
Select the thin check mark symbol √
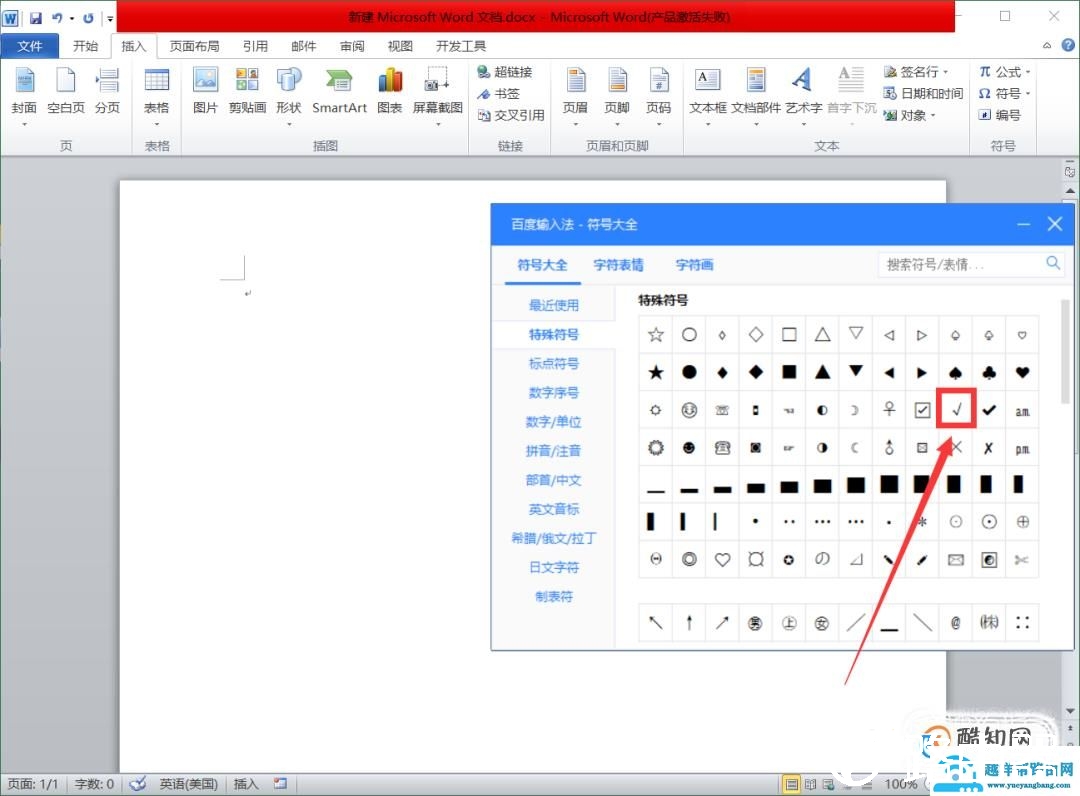point(956,410)
